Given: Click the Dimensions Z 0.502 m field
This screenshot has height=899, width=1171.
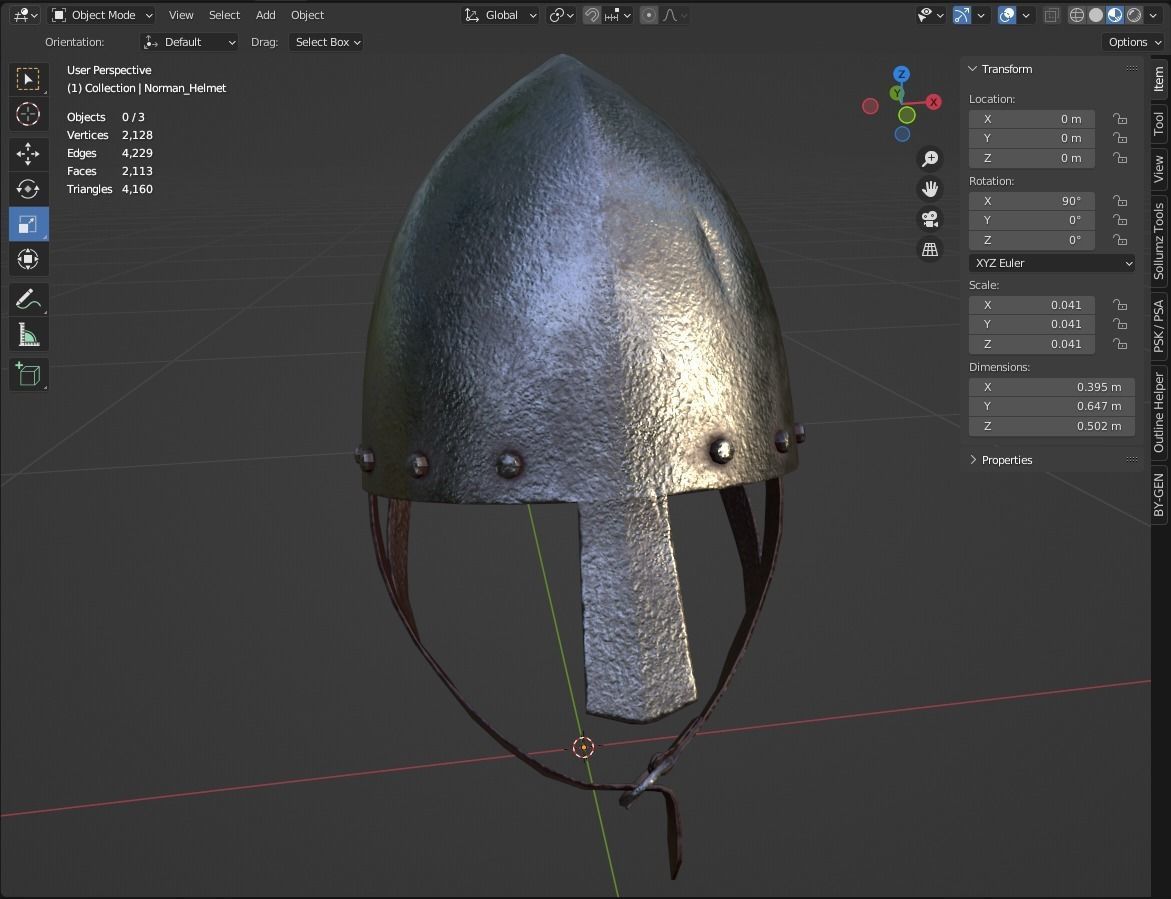Looking at the screenshot, I should click(1052, 426).
